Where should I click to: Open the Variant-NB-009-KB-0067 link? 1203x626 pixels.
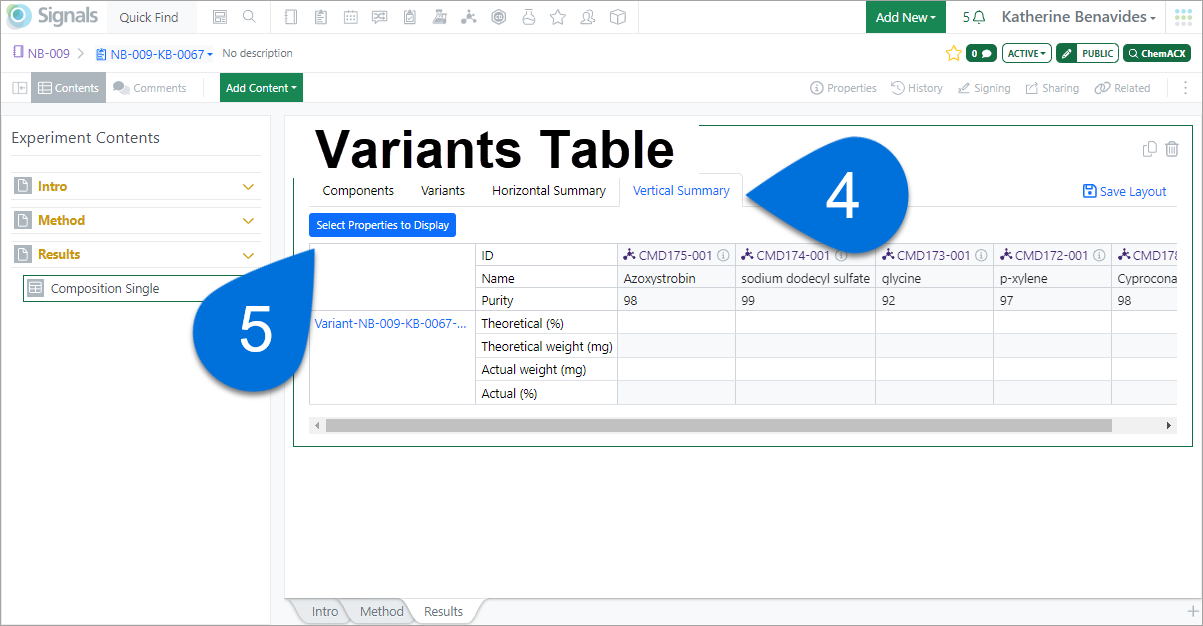click(x=390, y=323)
